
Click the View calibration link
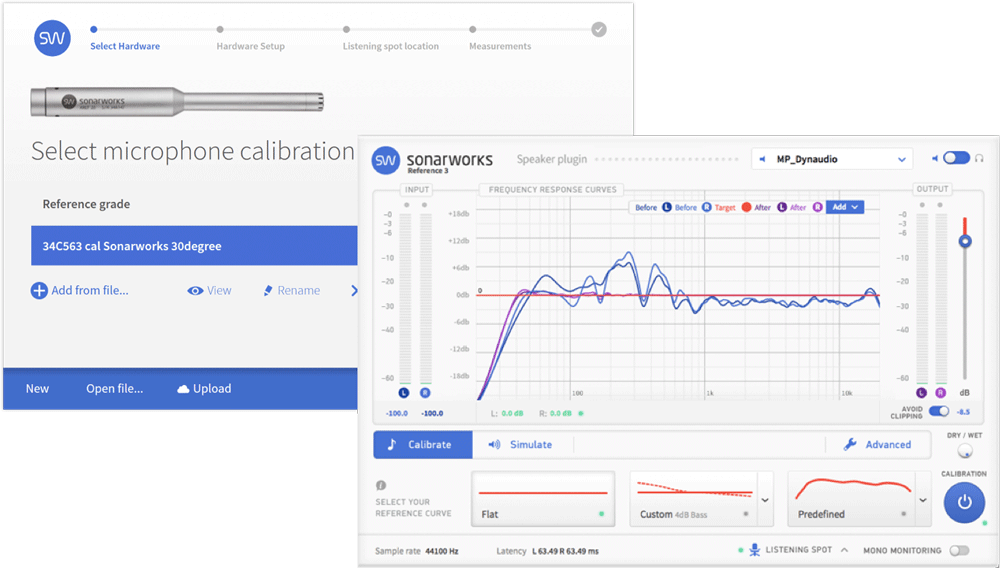(209, 291)
